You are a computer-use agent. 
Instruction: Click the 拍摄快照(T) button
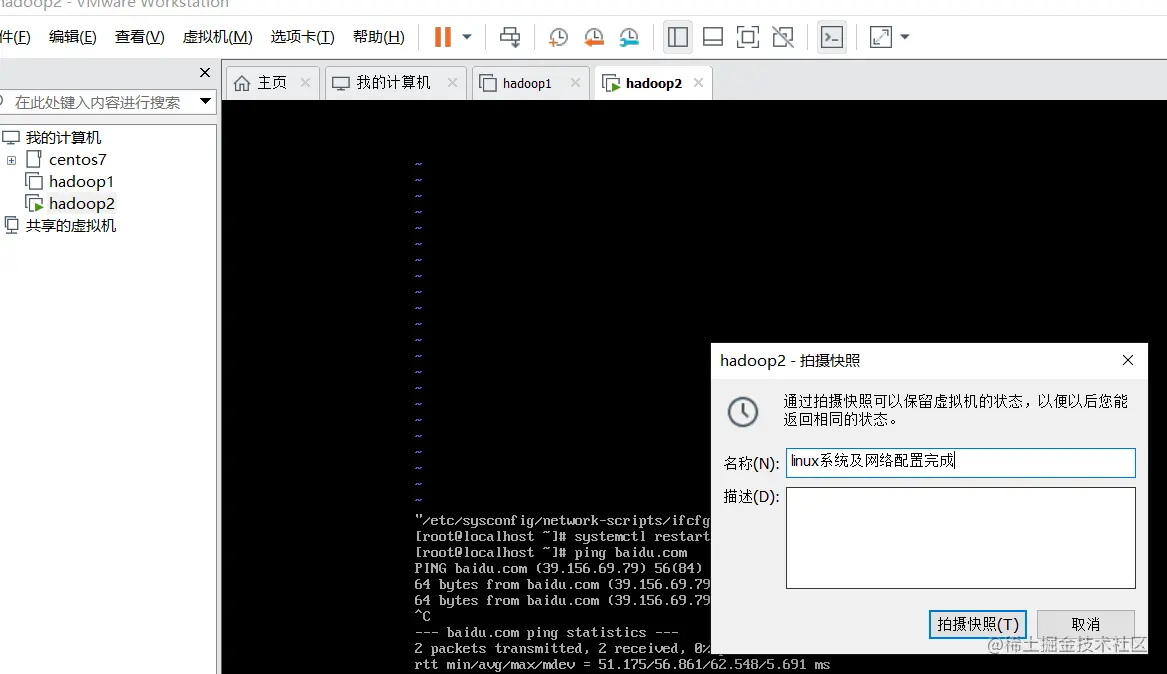pyautogui.click(x=977, y=624)
